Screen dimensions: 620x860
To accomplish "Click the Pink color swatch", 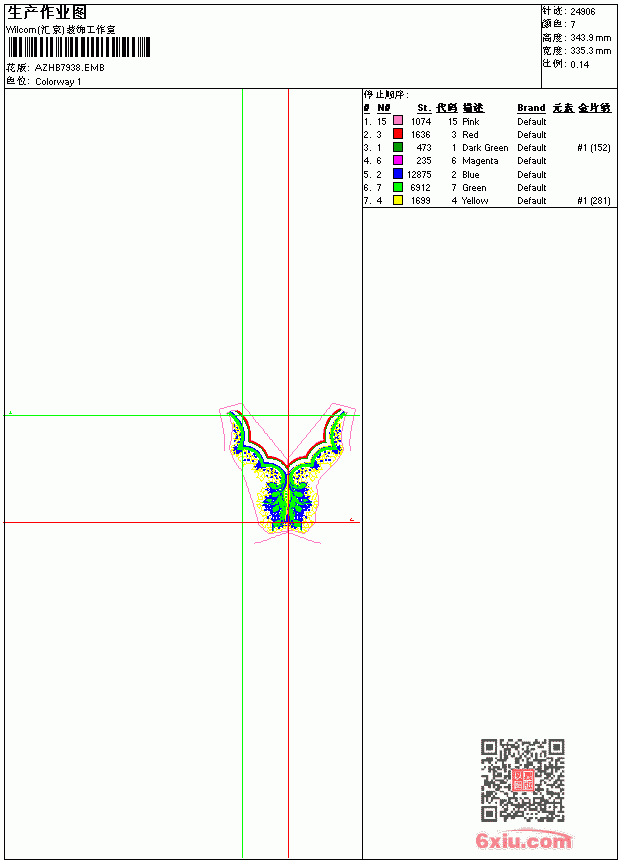I will [x=398, y=121].
